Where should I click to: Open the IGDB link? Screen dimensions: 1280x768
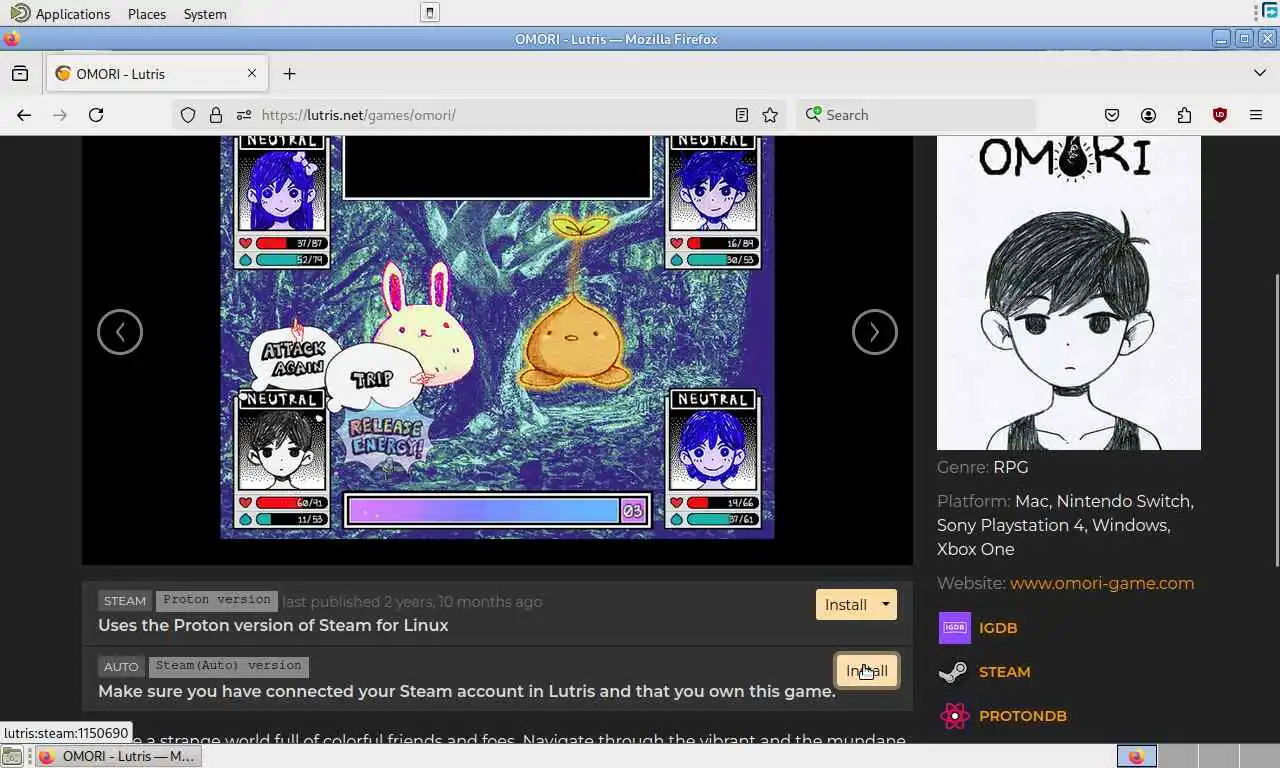998,628
